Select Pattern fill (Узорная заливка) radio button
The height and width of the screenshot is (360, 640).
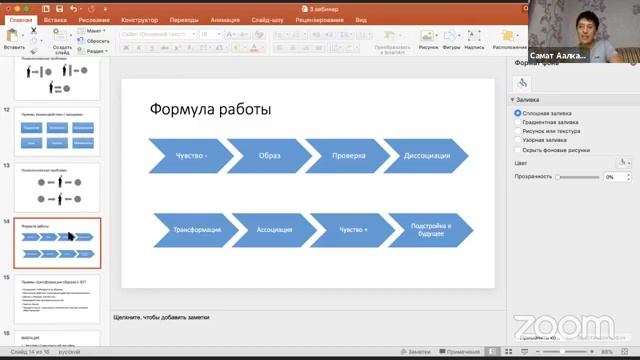pyautogui.click(x=518, y=140)
